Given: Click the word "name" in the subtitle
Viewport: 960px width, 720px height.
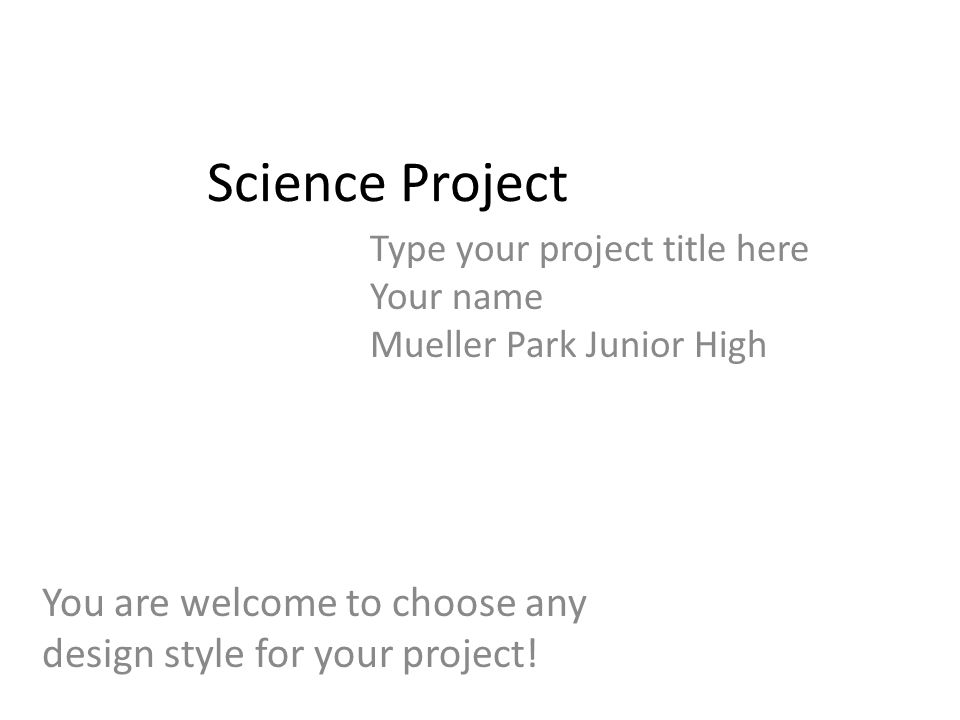Looking at the screenshot, I should pos(497,299).
